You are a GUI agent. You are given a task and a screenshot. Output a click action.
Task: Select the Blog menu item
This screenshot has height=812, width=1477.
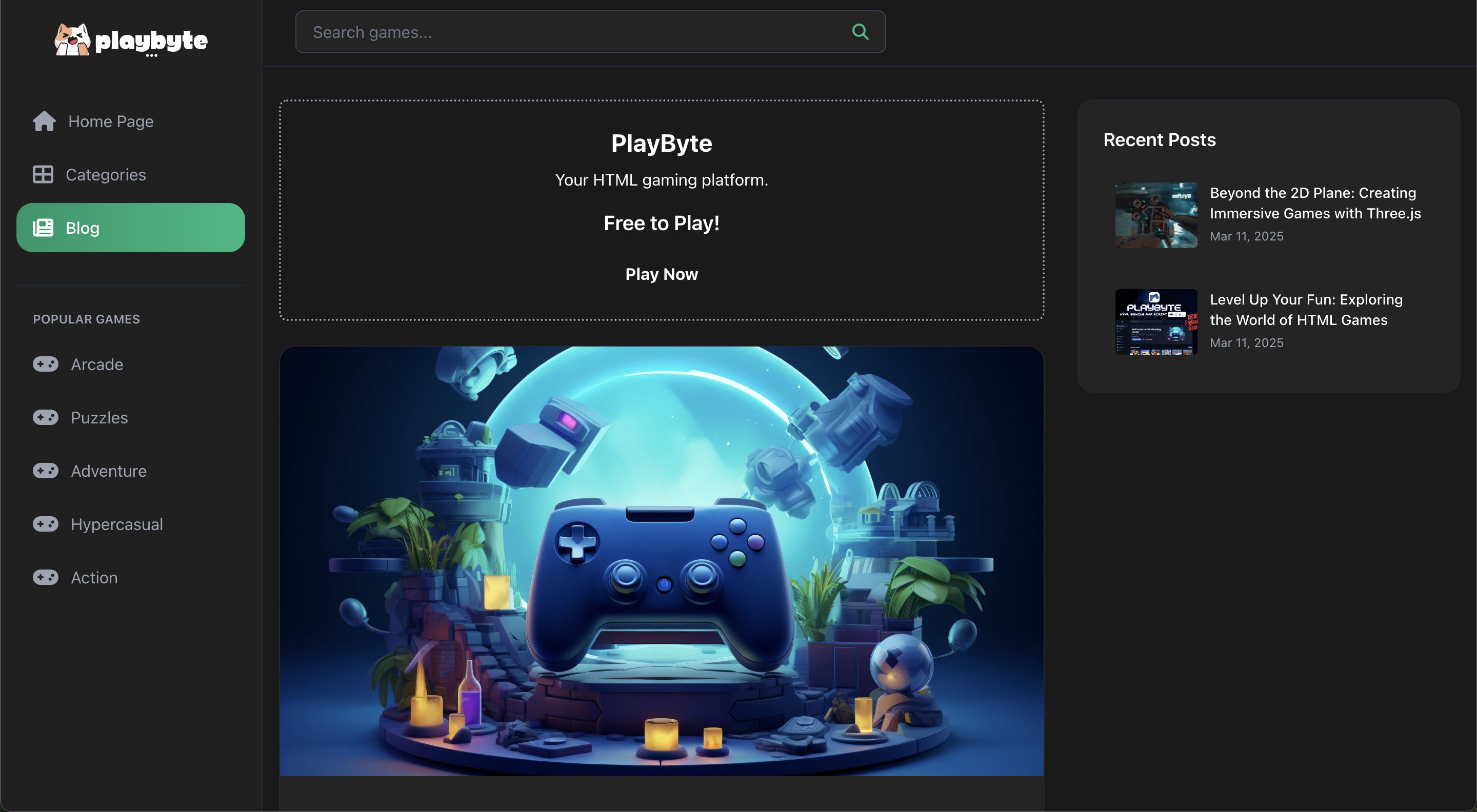[131, 228]
